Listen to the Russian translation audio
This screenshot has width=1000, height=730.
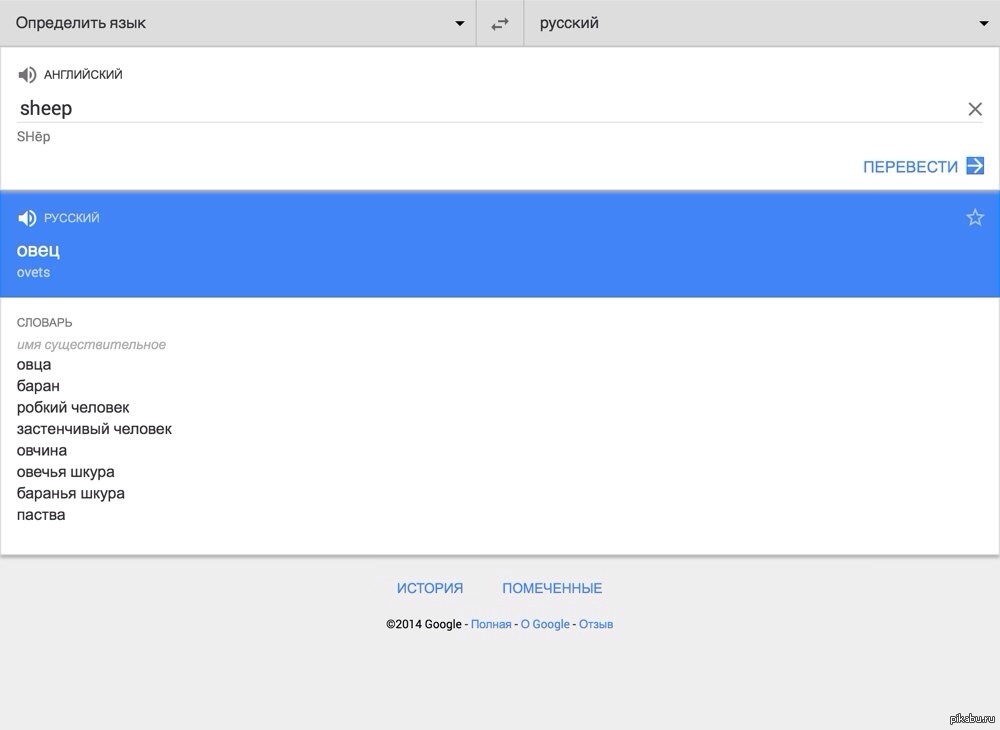point(27,219)
